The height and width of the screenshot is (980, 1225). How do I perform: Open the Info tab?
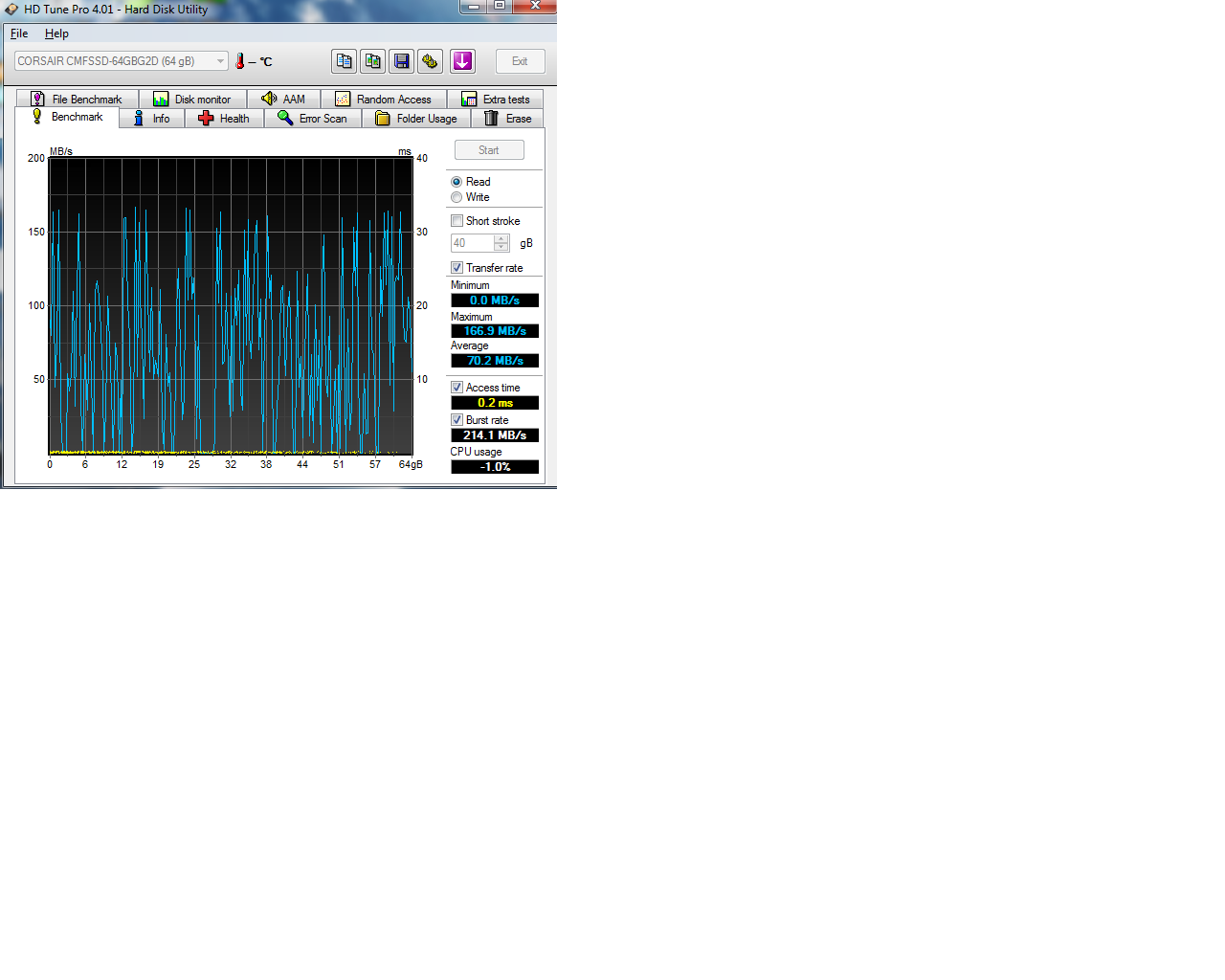click(x=151, y=119)
